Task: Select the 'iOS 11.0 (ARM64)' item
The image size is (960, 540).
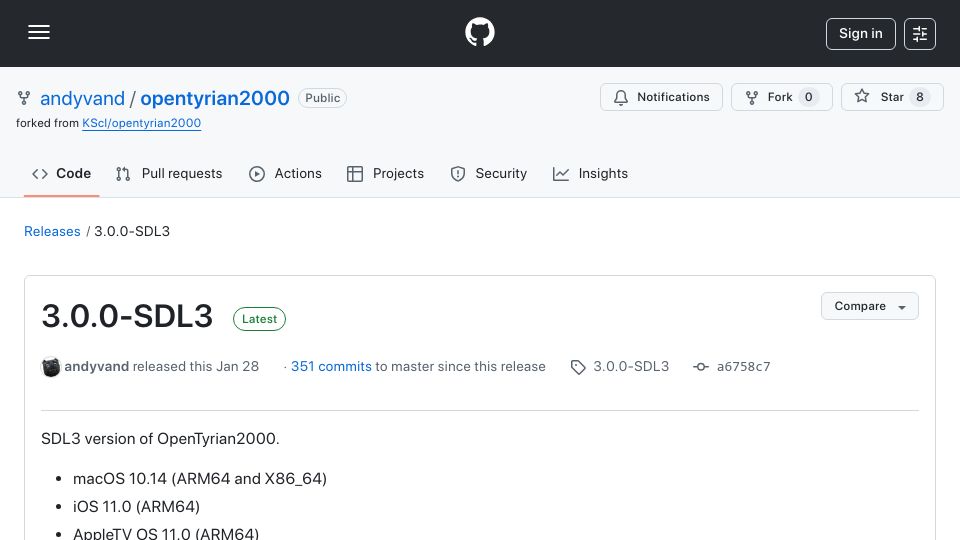Action: click(137, 507)
